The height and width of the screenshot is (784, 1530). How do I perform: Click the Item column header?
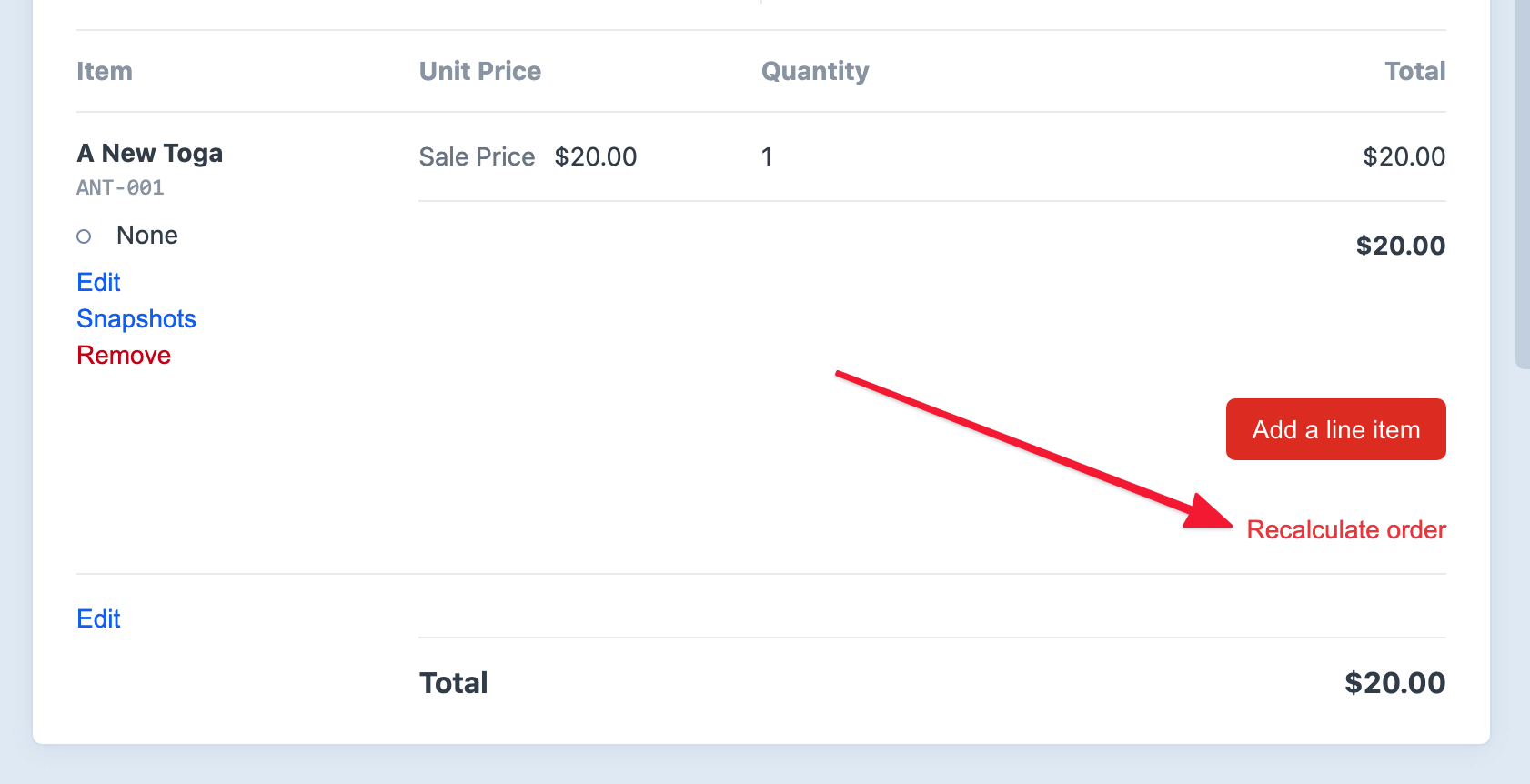105,71
